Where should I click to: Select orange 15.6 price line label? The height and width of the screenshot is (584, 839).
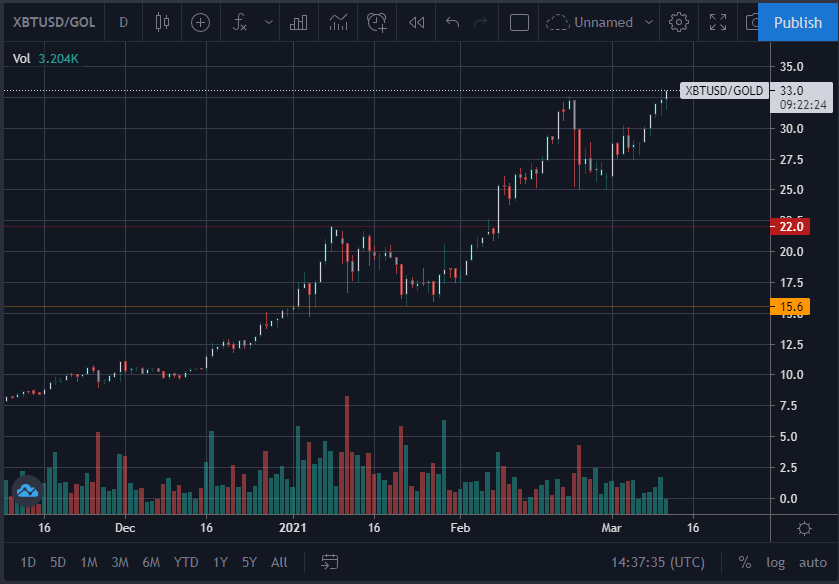coord(790,307)
